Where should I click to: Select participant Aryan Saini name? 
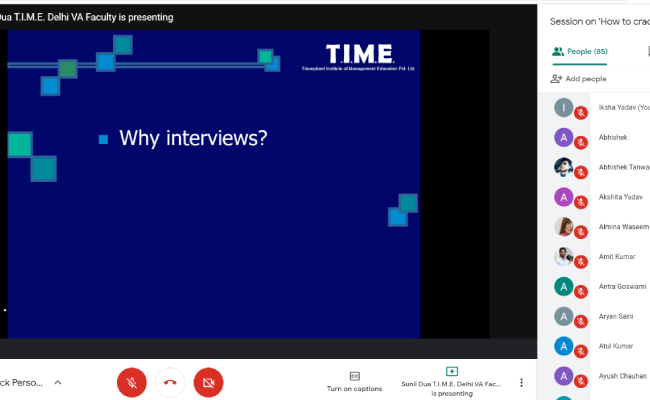tap(616, 316)
